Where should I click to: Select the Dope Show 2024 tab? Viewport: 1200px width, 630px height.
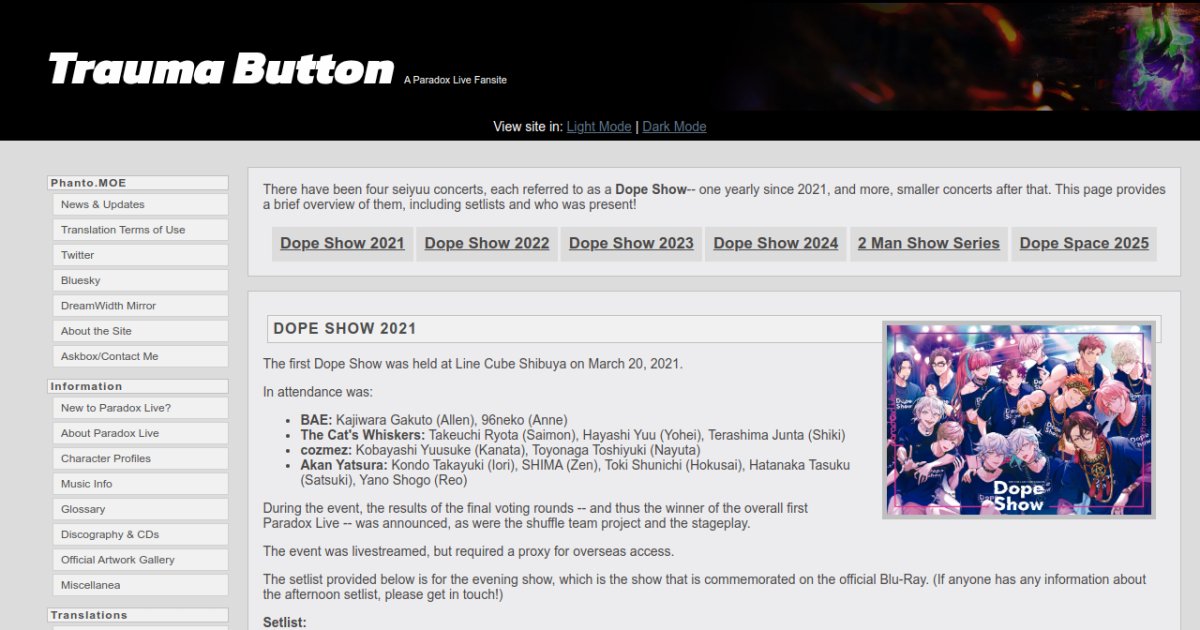coord(775,243)
